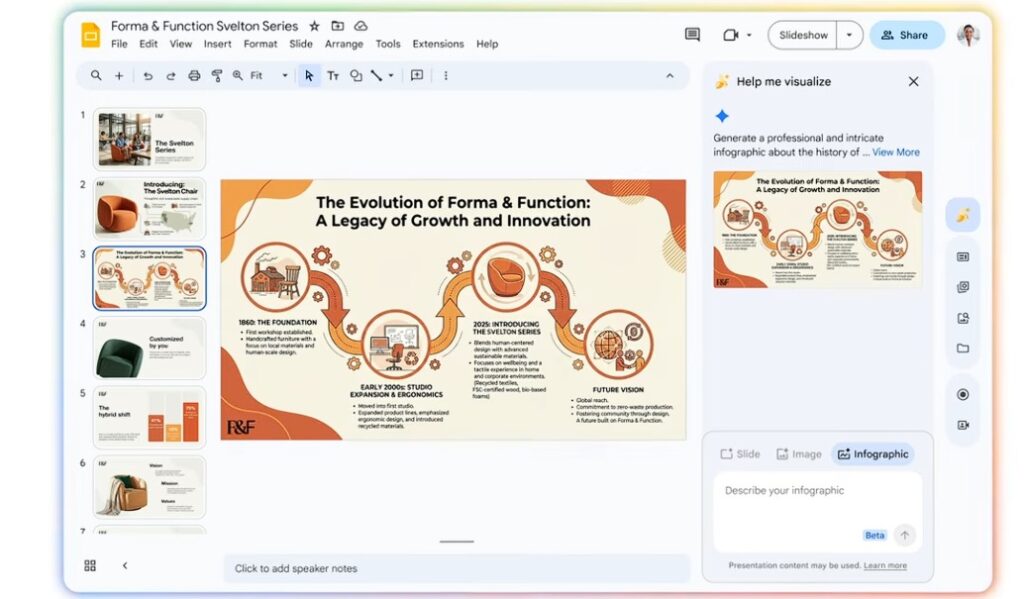Click the Undo arrow in the toolbar
The width and height of the screenshot is (1024, 599).
pyautogui.click(x=148, y=76)
